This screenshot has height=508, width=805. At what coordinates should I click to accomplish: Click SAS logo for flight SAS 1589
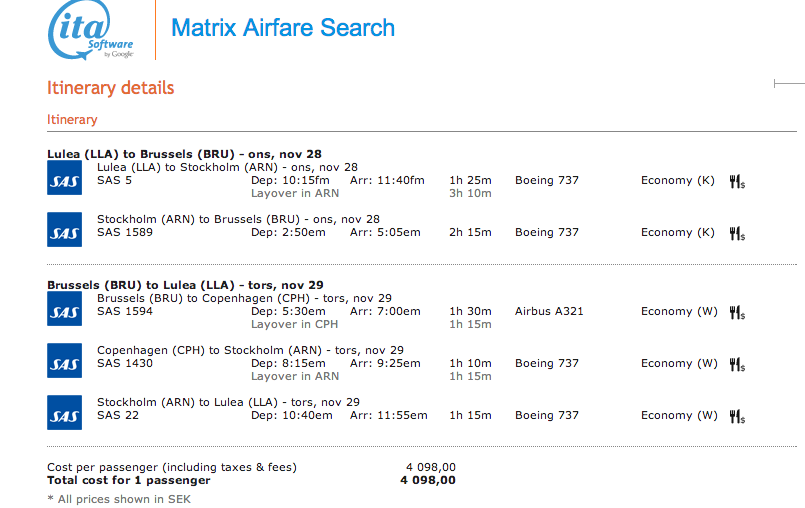(64, 229)
